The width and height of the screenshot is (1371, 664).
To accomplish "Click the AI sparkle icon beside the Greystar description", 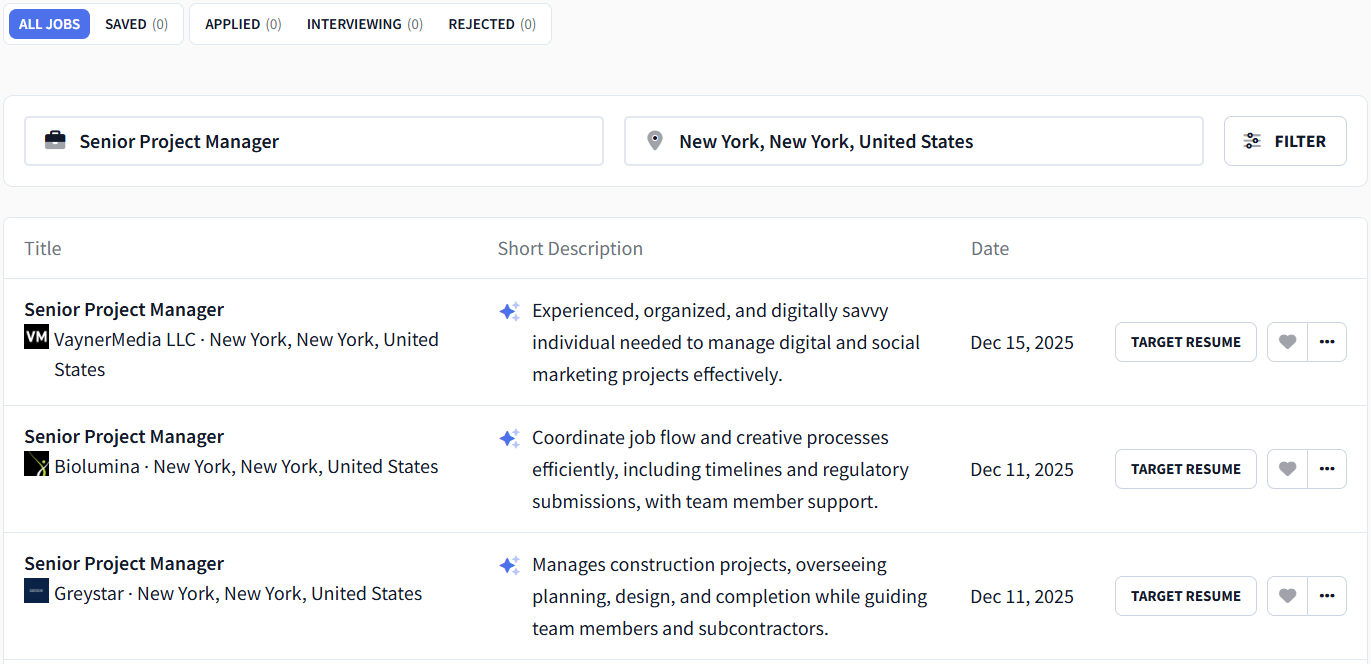I will (x=509, y=564).
